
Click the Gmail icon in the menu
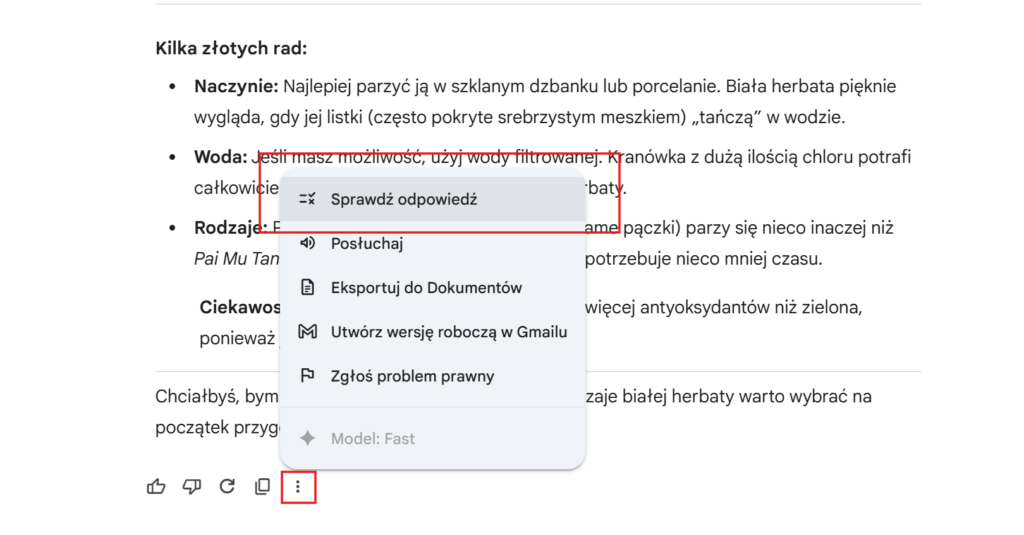click(x=308, y=332)
